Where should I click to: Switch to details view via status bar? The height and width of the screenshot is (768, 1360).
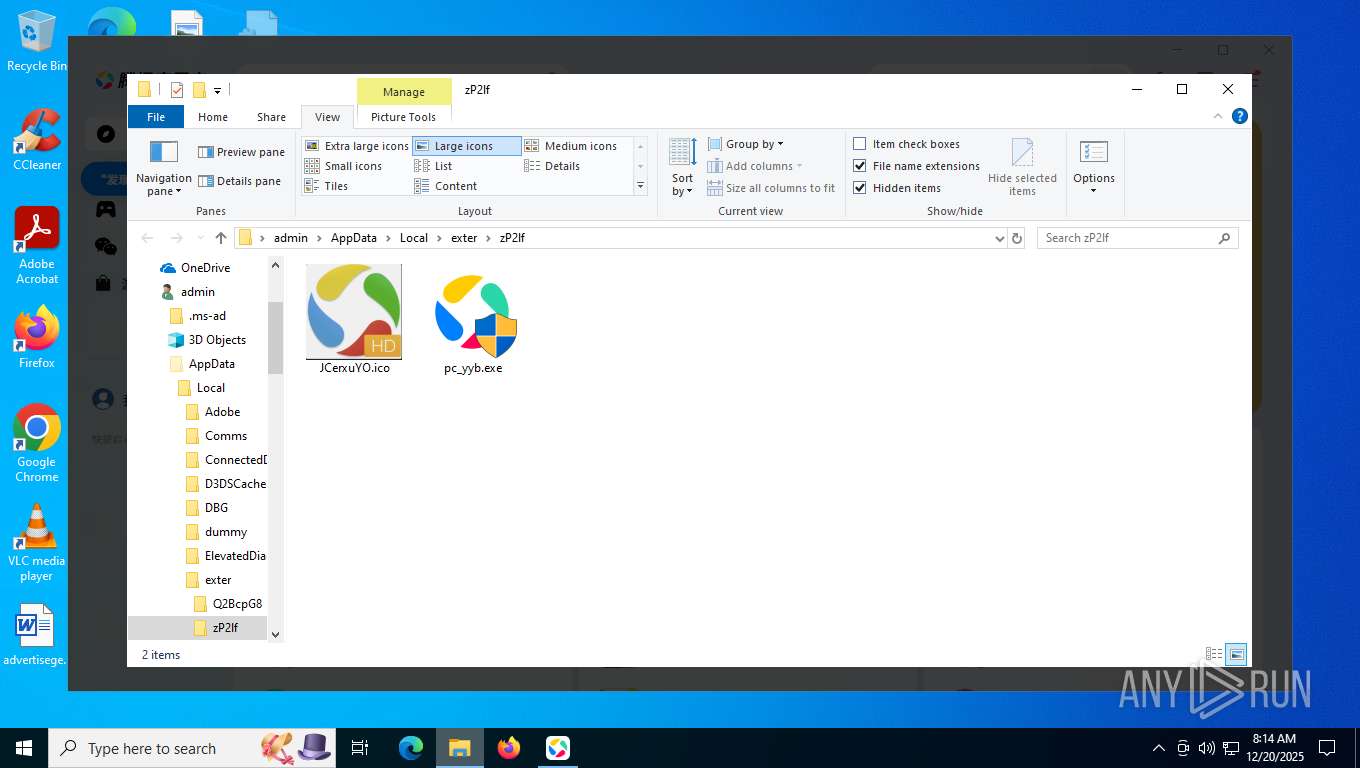tap(1214, 655)
